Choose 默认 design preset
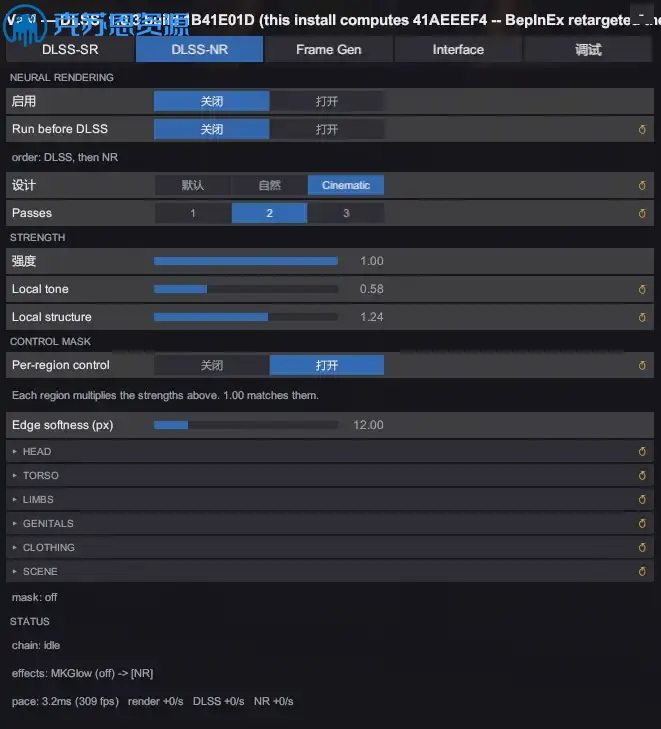 [x=192, y=185]
